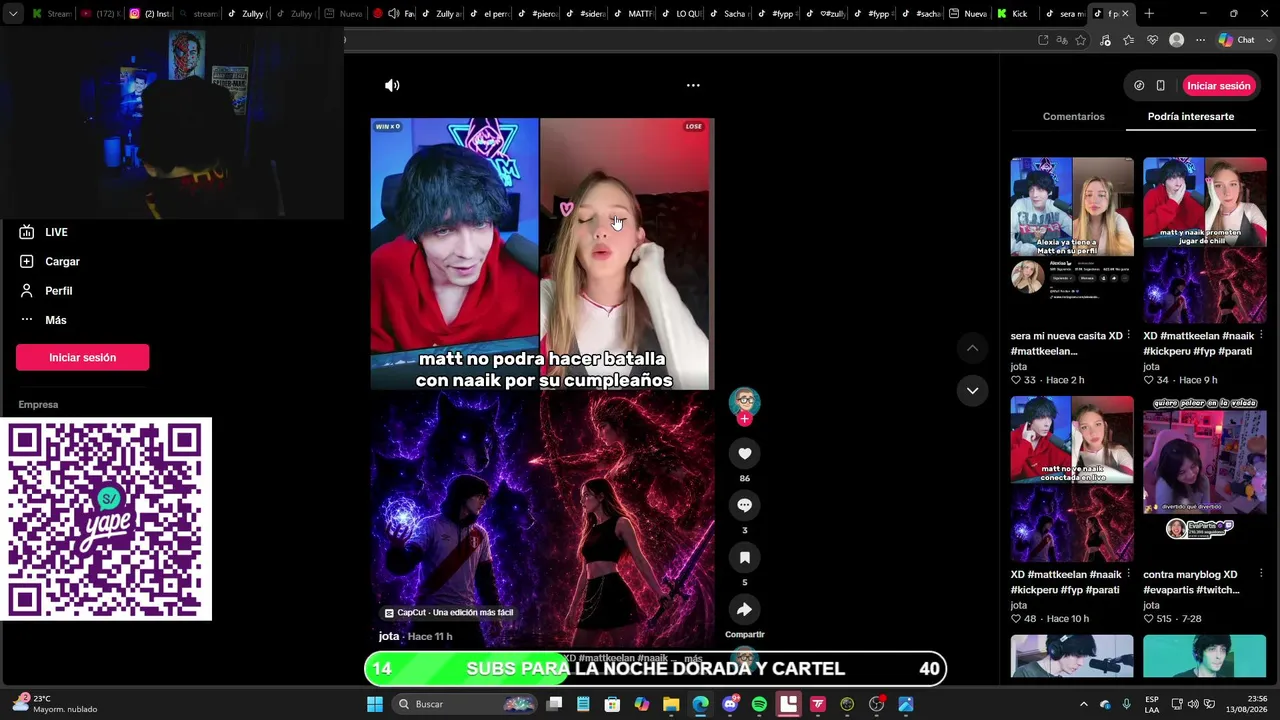Show hidden system tray icons
This screenshot has width=1280, height=720.
[1083, 704]
